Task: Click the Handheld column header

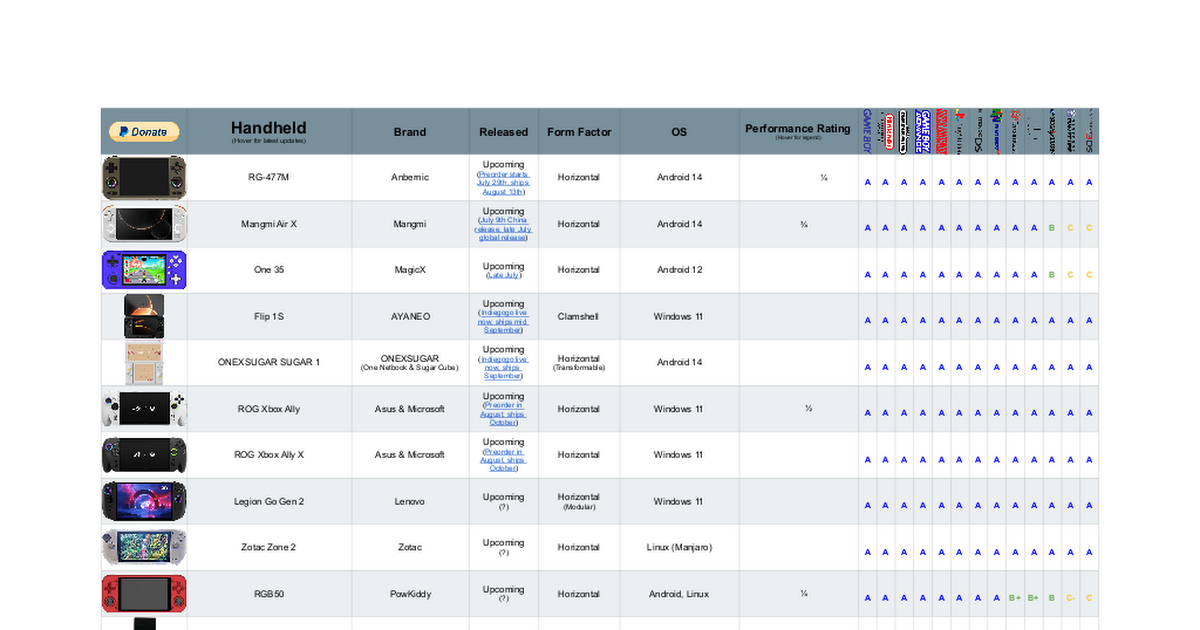Action: (x=269, y=131)
